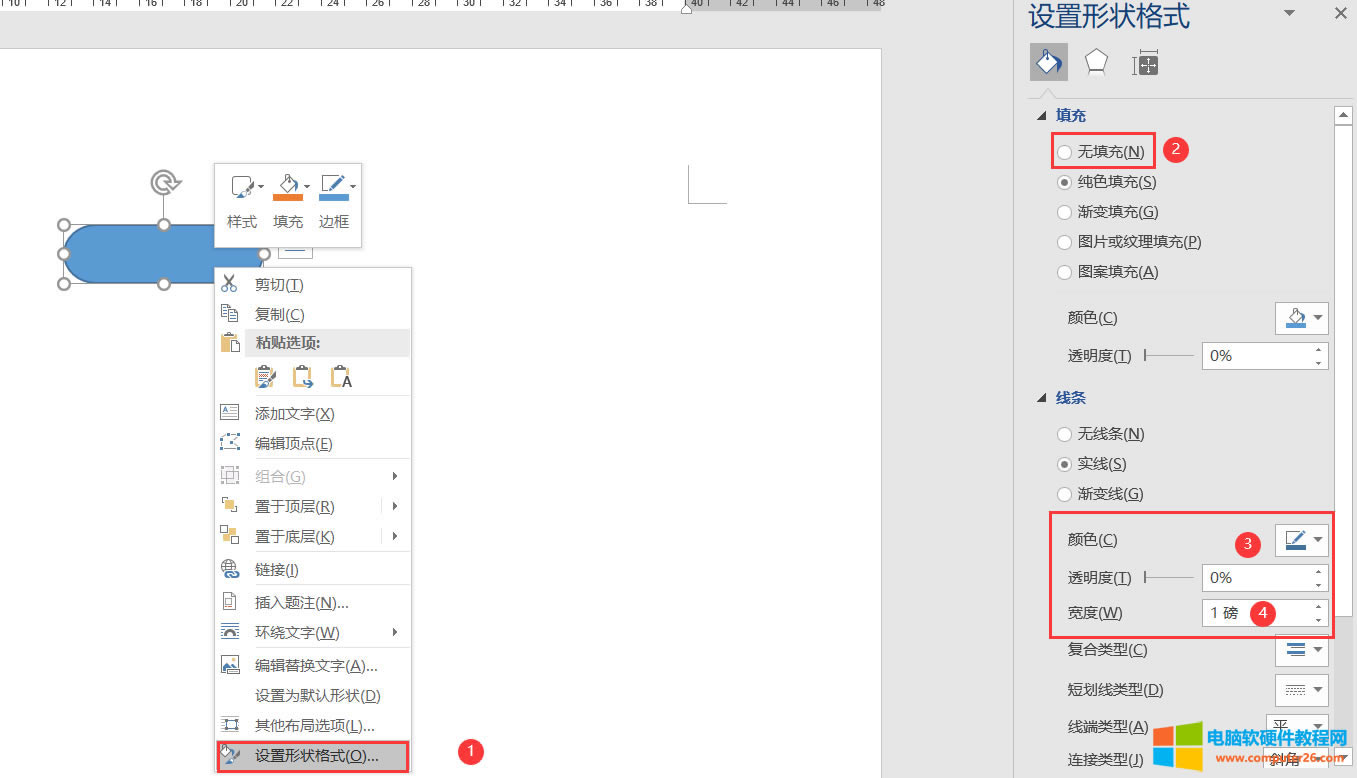Open the Layout & Properties tab icon

coord(1145,64)
